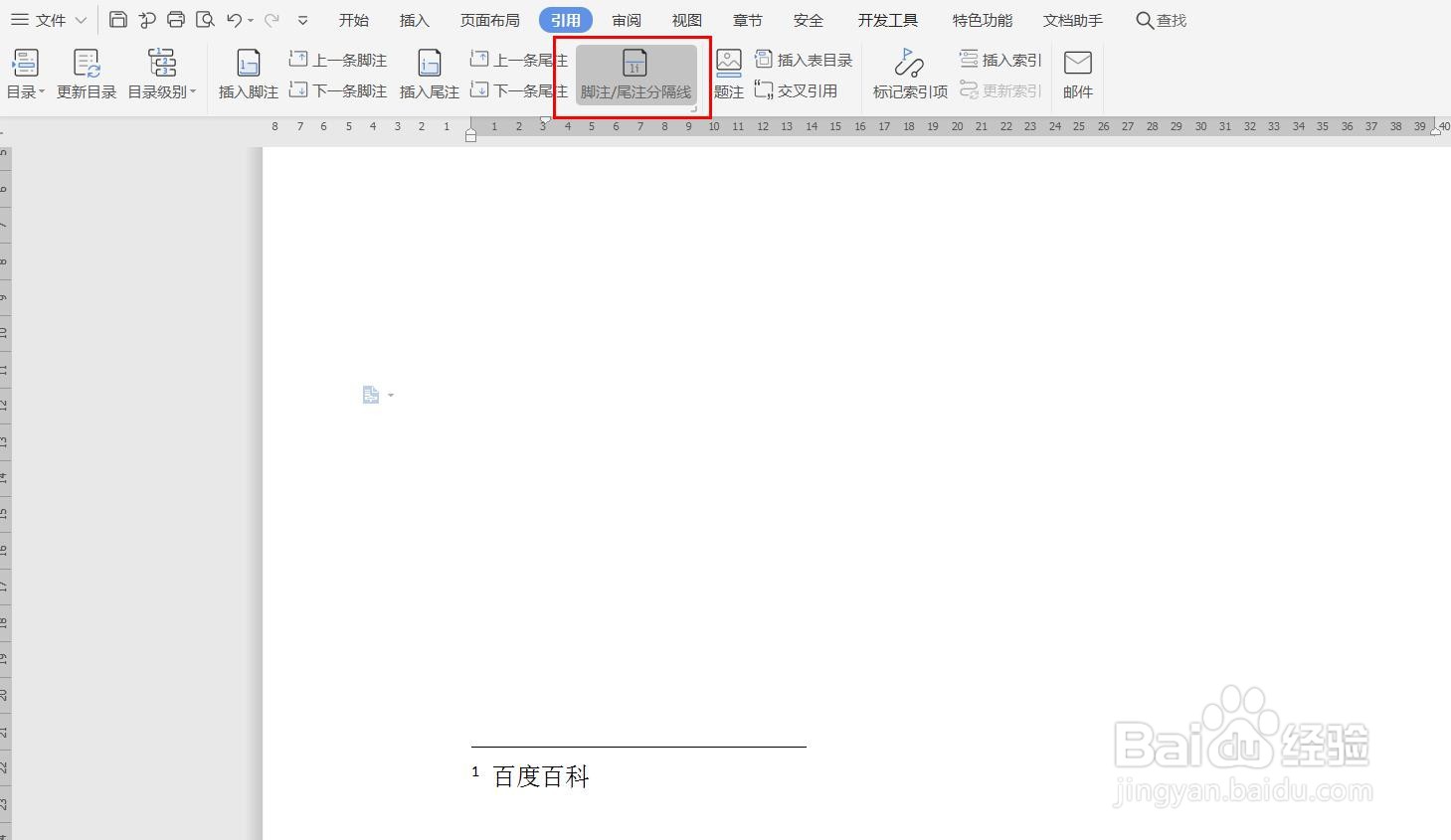Open footnote/endnote dialog launcher corner arrow

point(693,109)
